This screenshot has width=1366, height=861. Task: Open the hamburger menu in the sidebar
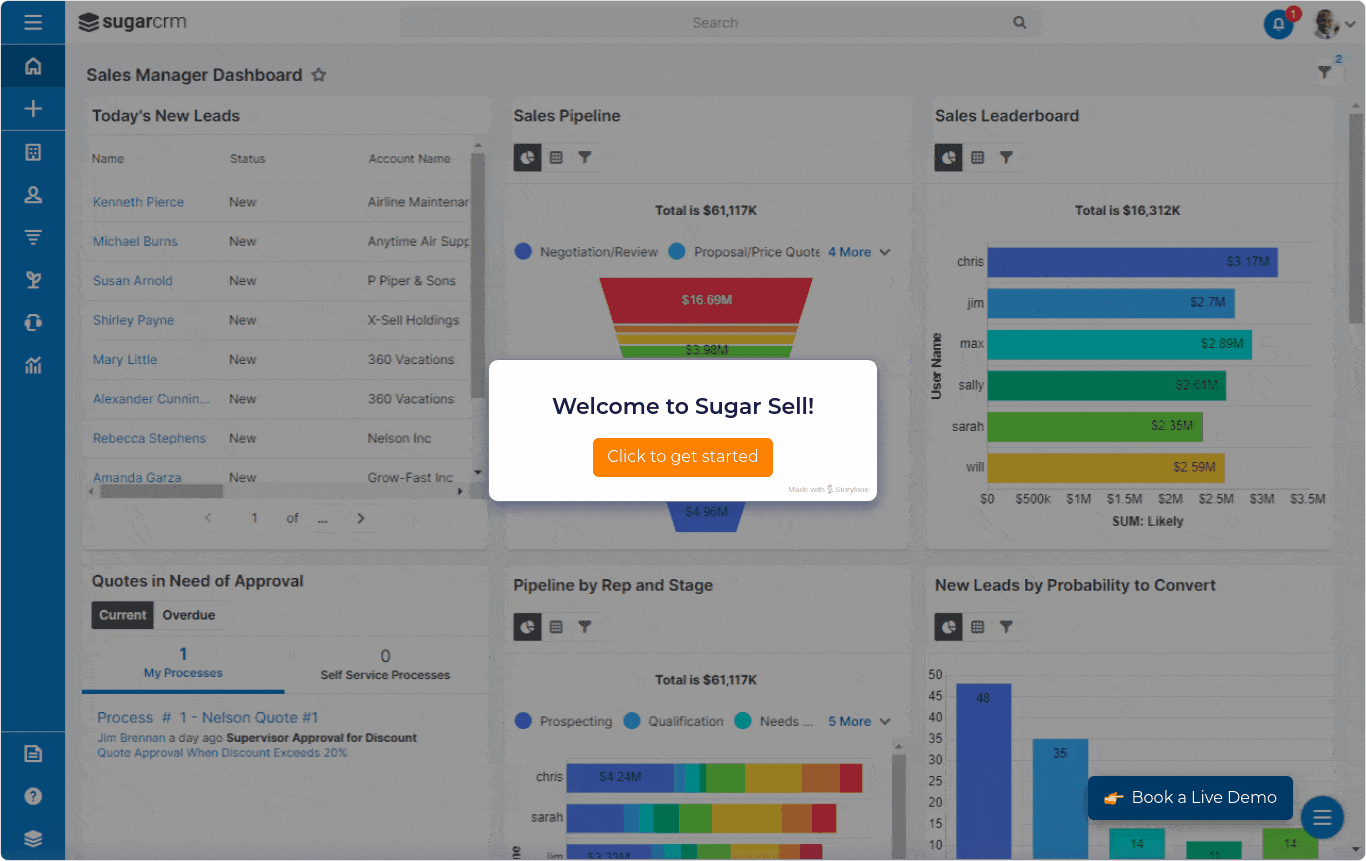click(x=33, y=22)
